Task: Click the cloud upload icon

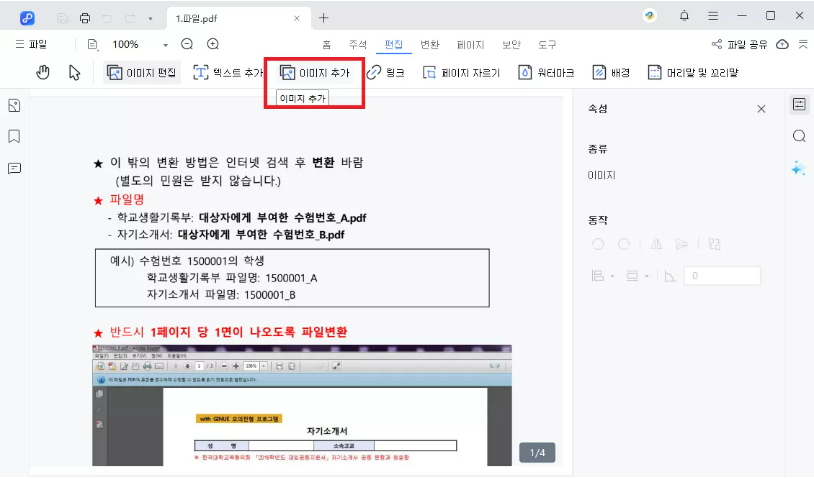Action: point(782,44)
